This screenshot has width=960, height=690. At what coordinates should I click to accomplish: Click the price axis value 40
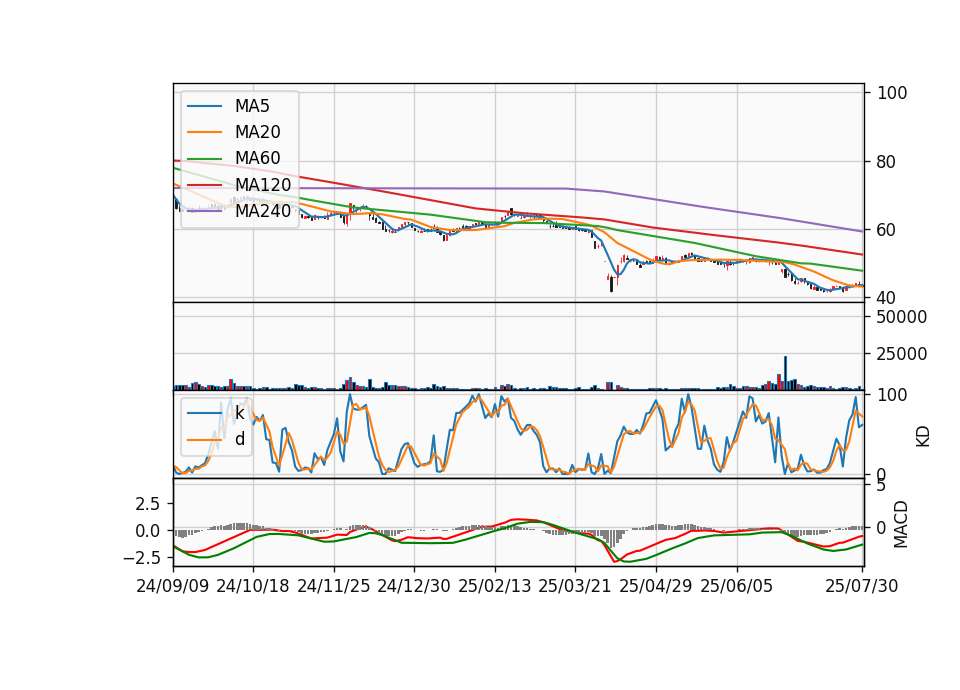click(x=887, y=298)
